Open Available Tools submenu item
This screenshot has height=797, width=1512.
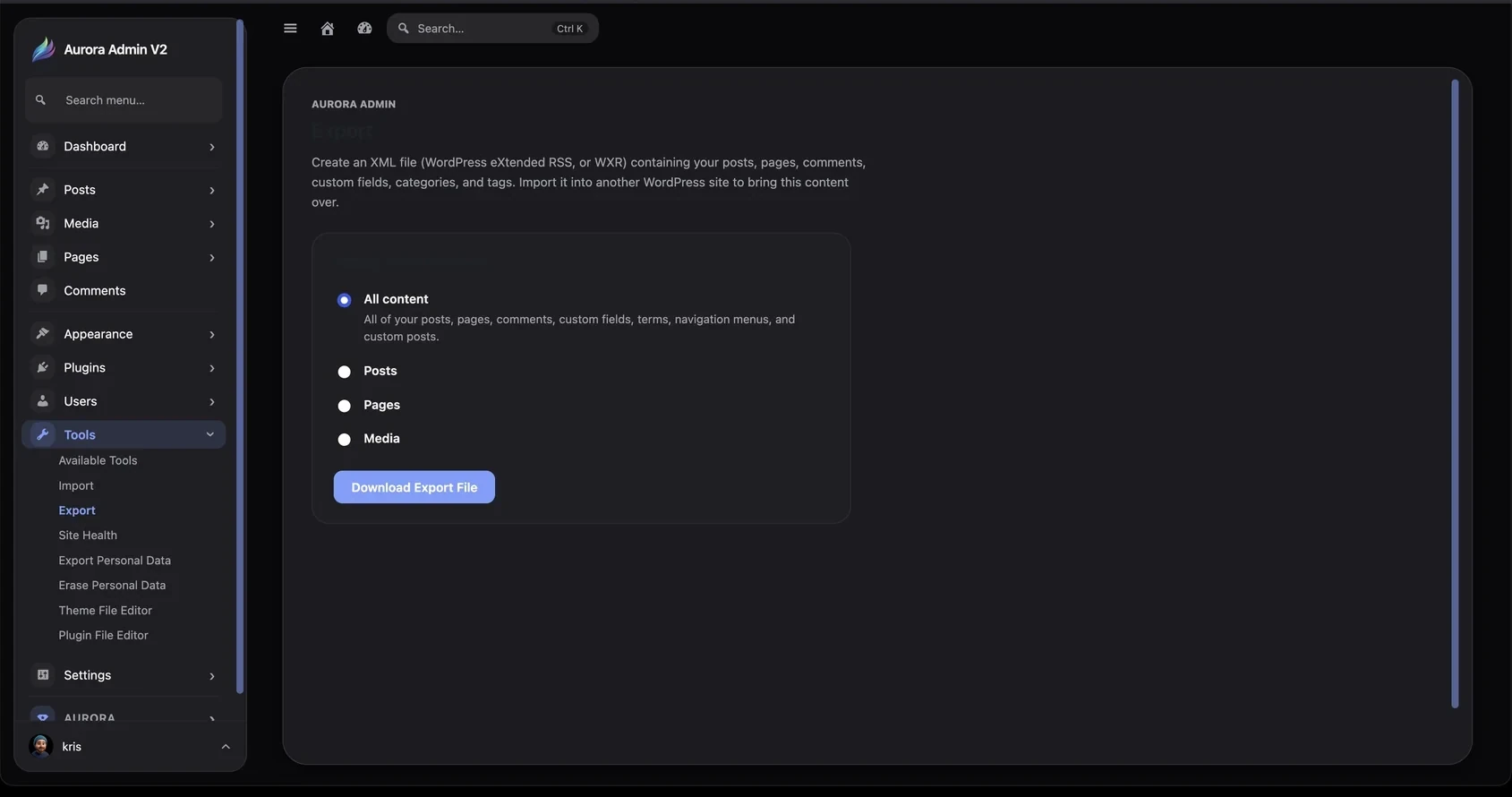tap(98, 460)
